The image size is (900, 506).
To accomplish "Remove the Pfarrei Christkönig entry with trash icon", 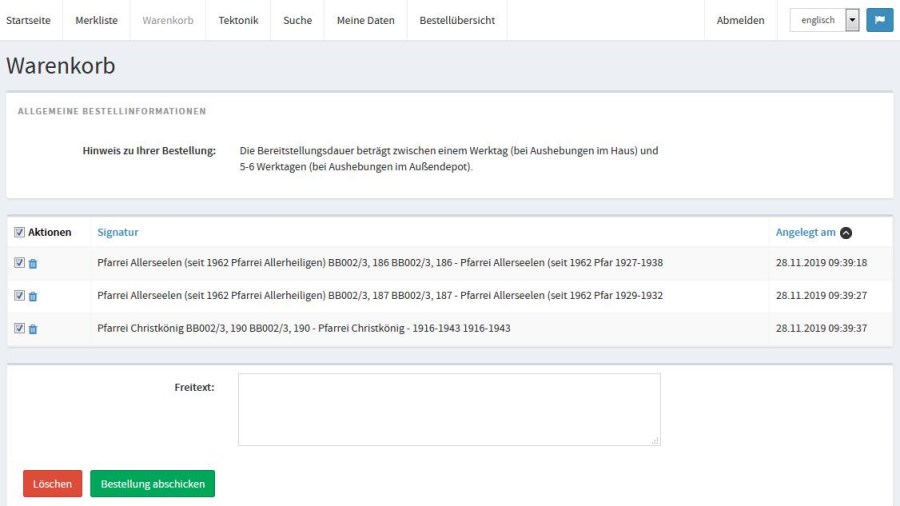I will click(33, 329).
